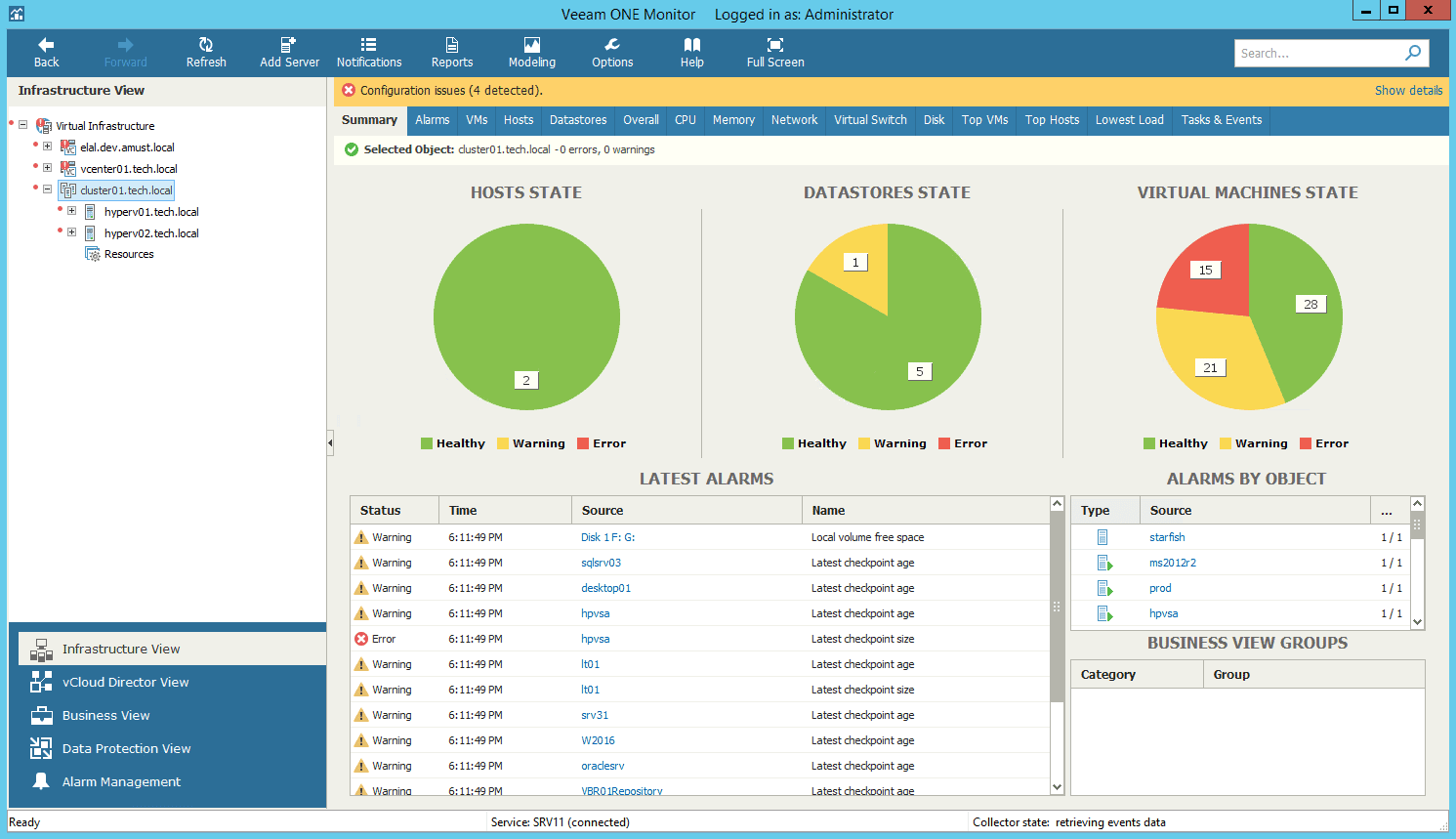1456x839 pixels.
Task: Open Notifications settings
Action: point(369,52)
